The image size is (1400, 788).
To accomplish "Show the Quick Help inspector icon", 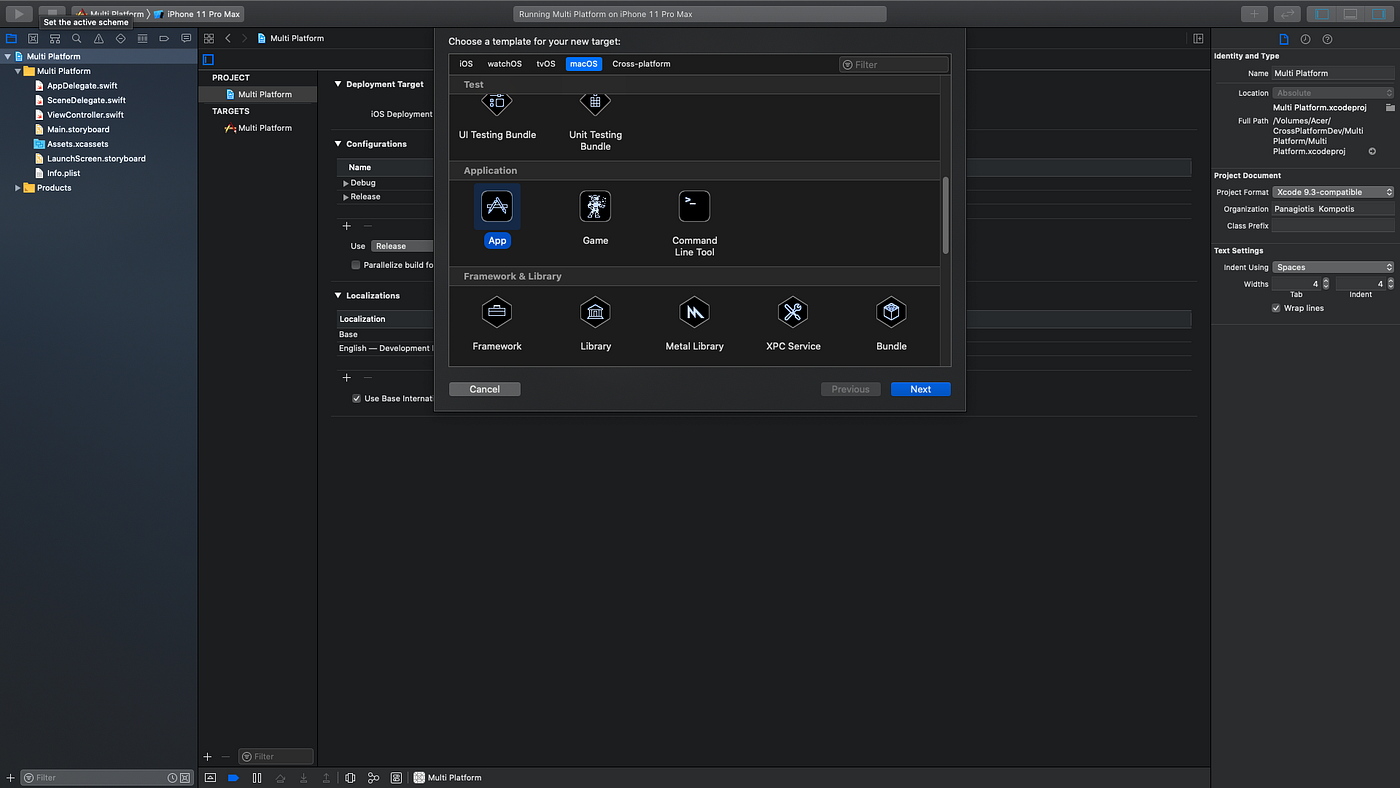I will (x=1328, y=39).
